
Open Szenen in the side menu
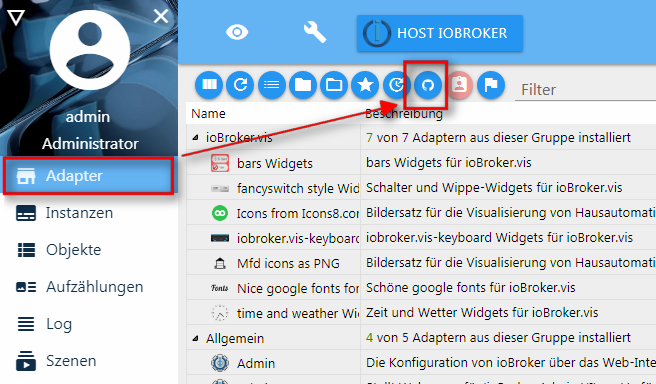(x=89, y=361)
